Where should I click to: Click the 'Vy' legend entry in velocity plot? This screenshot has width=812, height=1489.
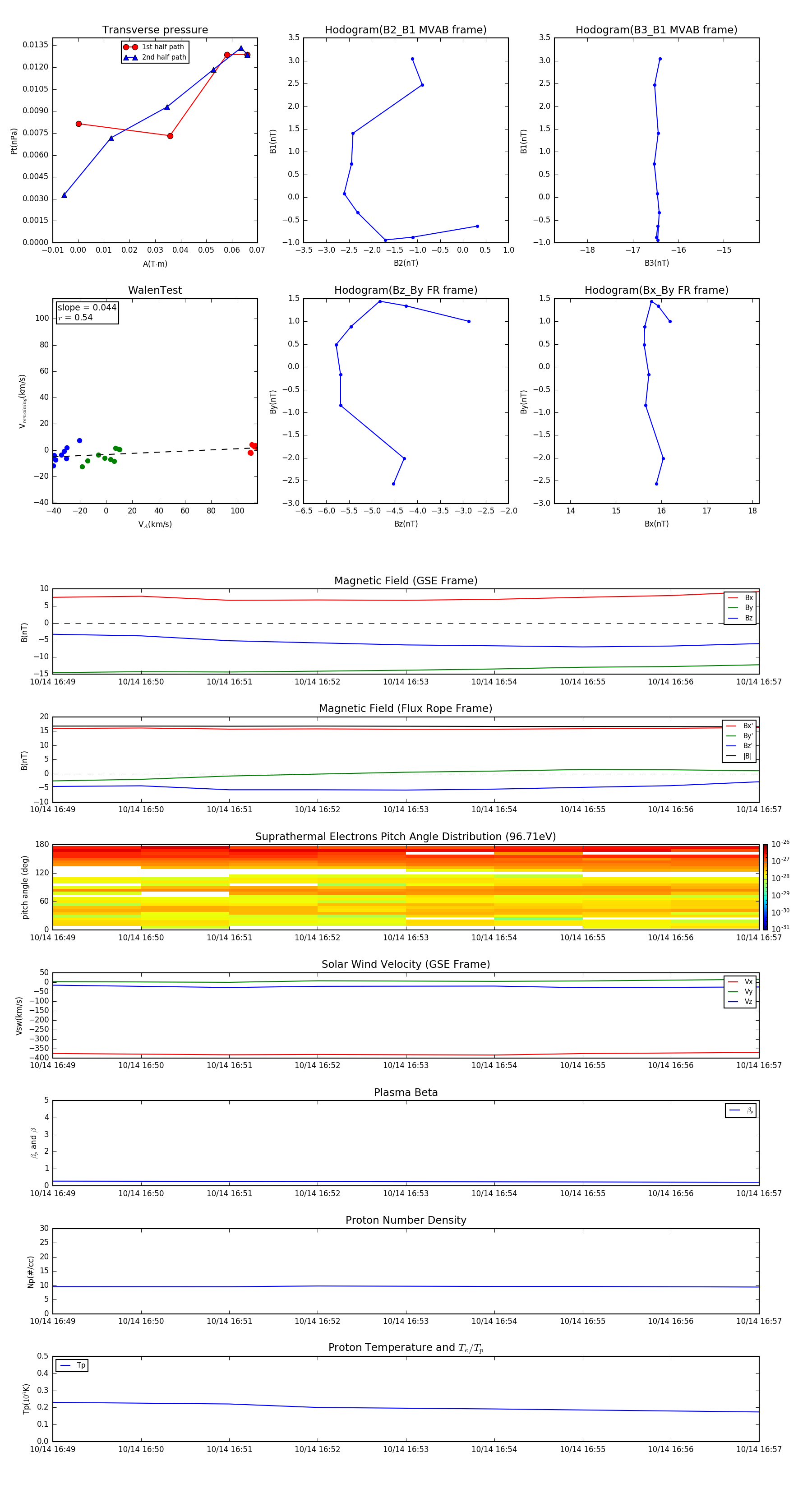coord(740,991)
